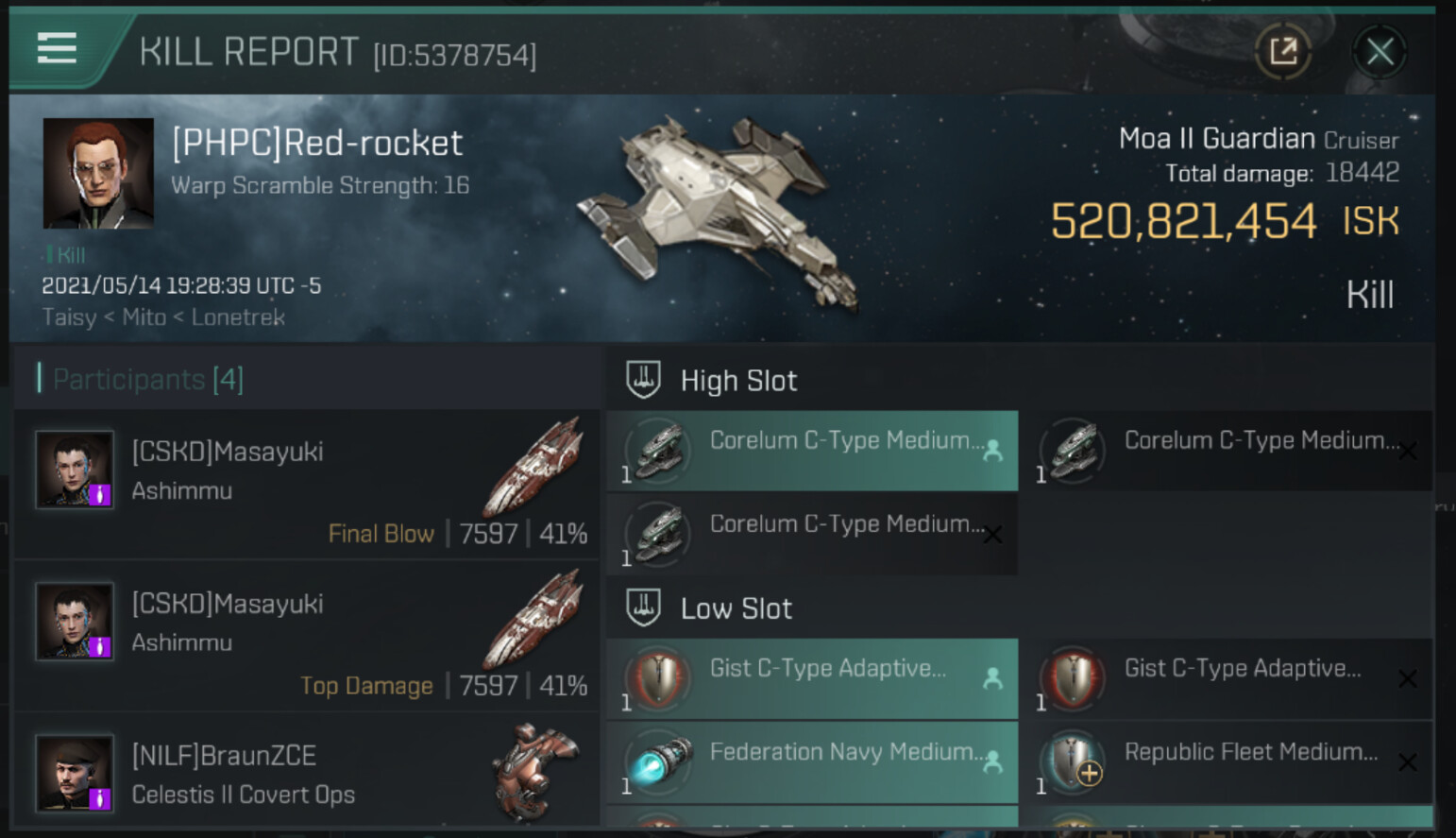Image resolution: width=1456 pixels, height=838 pixels.
Task: Click the right-column Gist C-Type Adaptive icon
Action: click(1073, 678)
